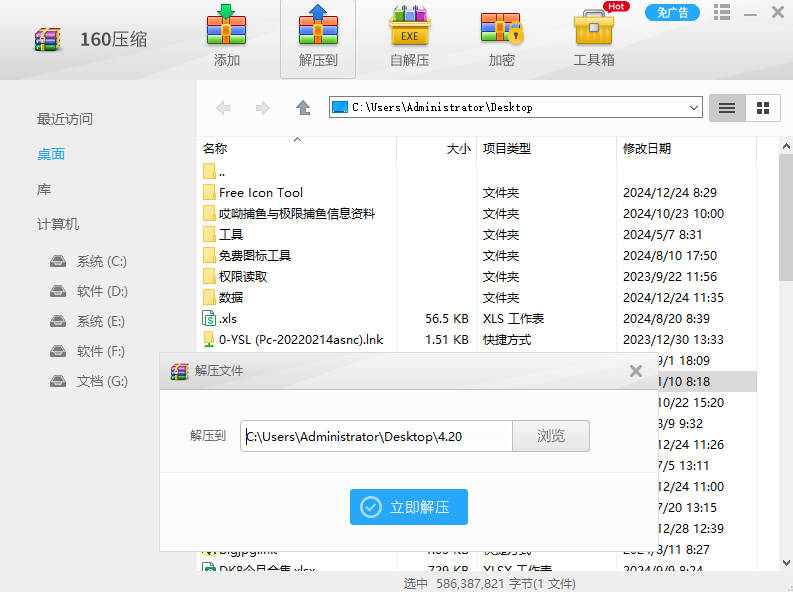This screenshot has height=592, width=793.
Task: Select 最近访问 in the sidebar
Action: coord(65,119)
